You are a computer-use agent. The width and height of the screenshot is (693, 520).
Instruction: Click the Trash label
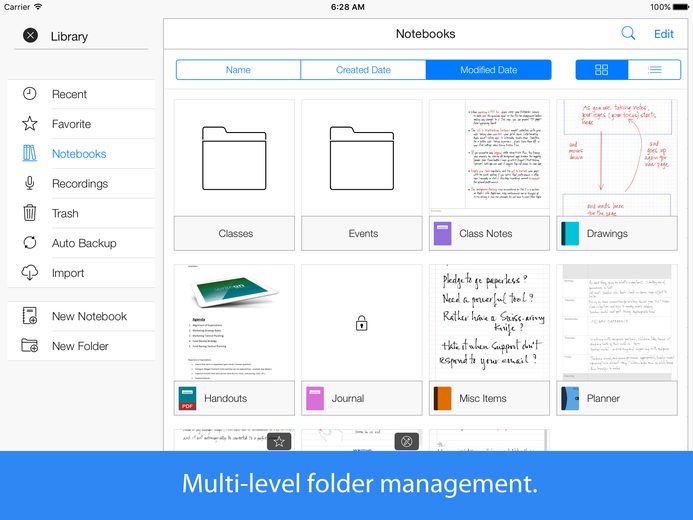coord(65,213)
